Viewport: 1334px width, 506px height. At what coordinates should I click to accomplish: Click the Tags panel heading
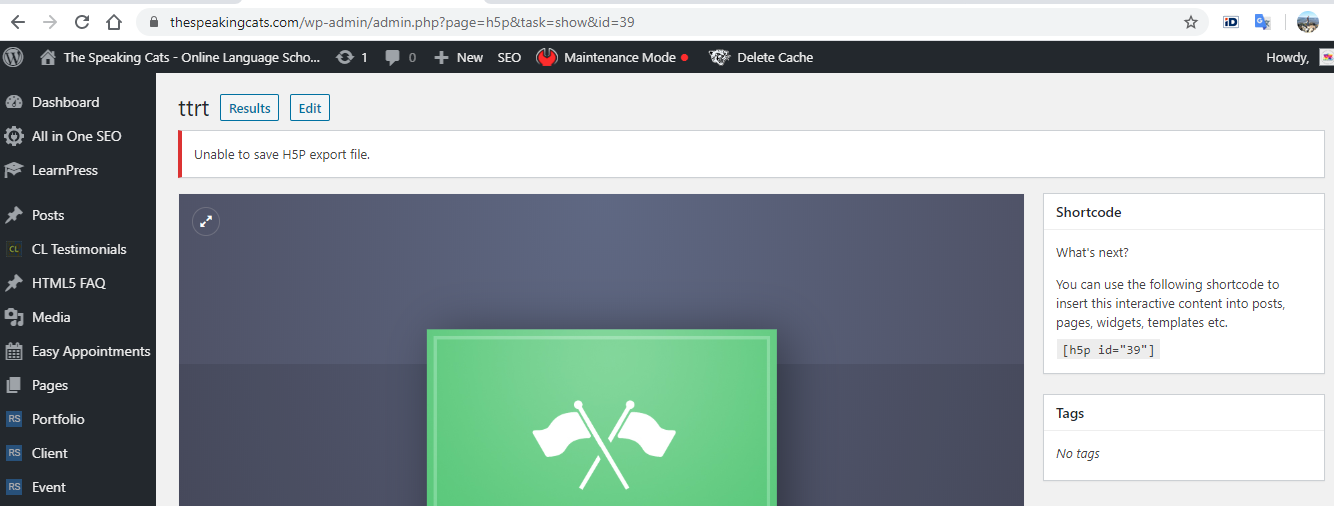tap(1070, 413)
